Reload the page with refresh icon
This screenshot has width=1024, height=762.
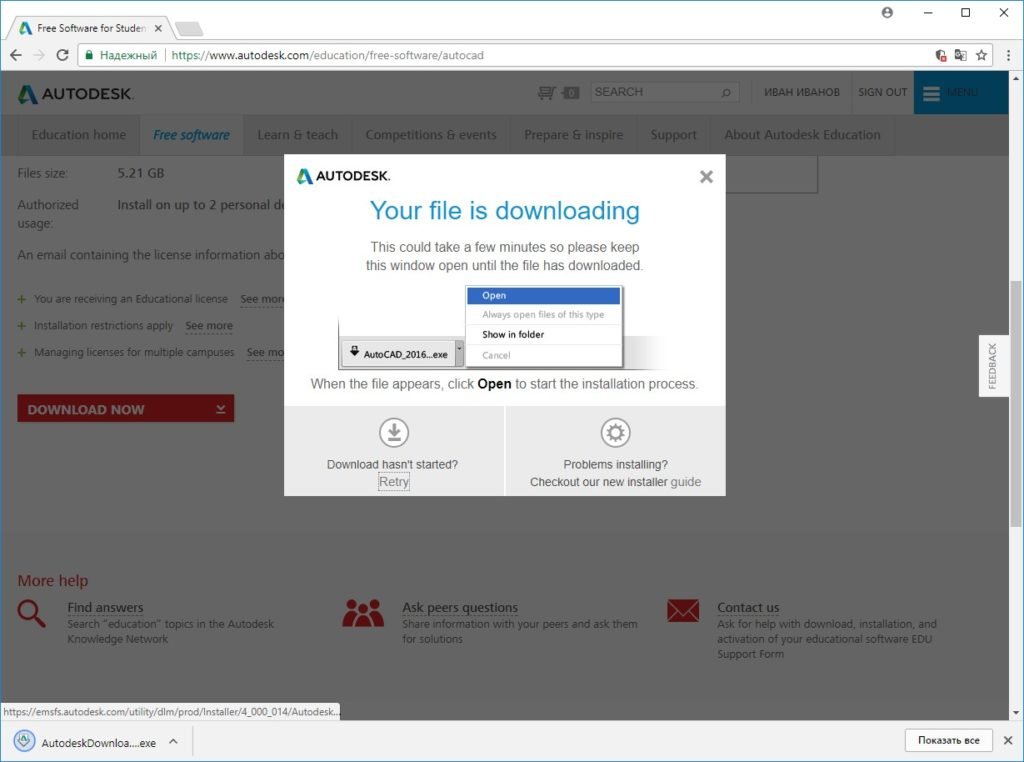point(62,56)
